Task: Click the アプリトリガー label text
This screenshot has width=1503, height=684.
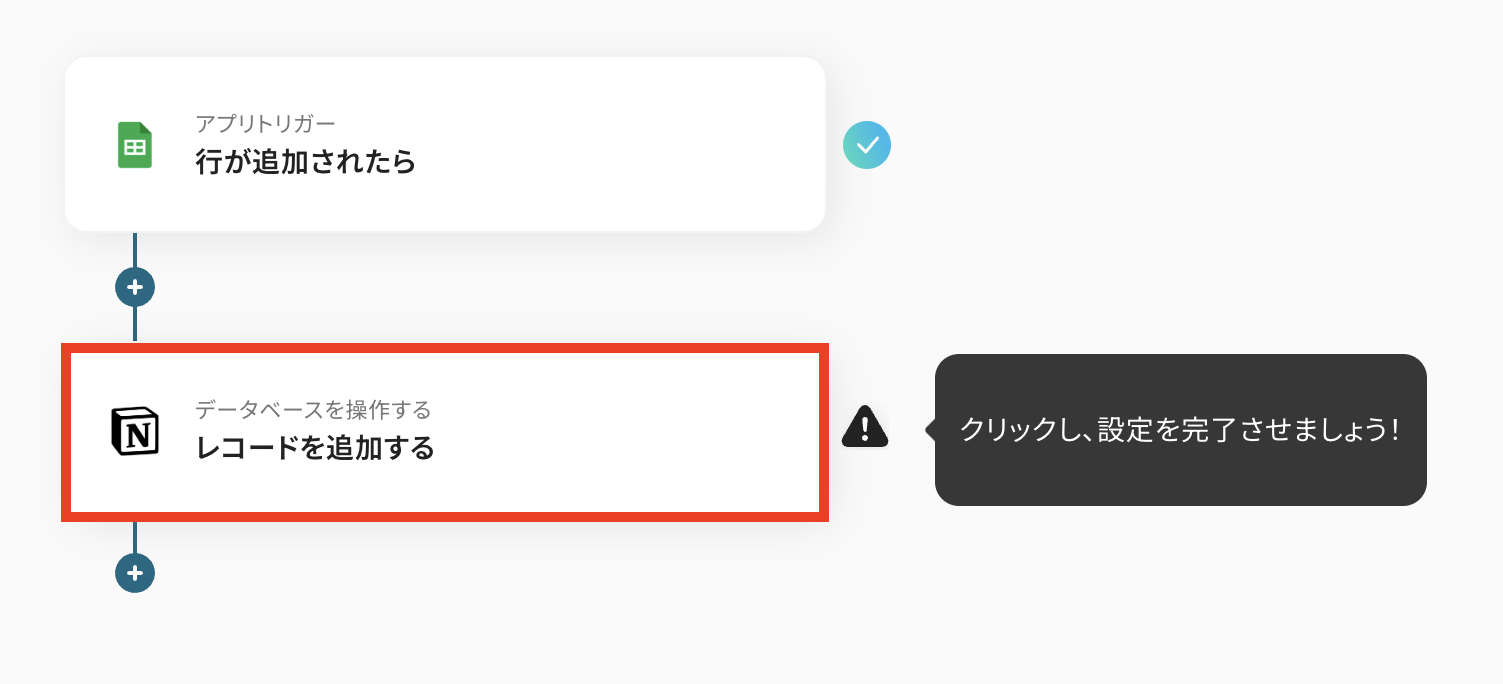Action: tap(265, 124)
